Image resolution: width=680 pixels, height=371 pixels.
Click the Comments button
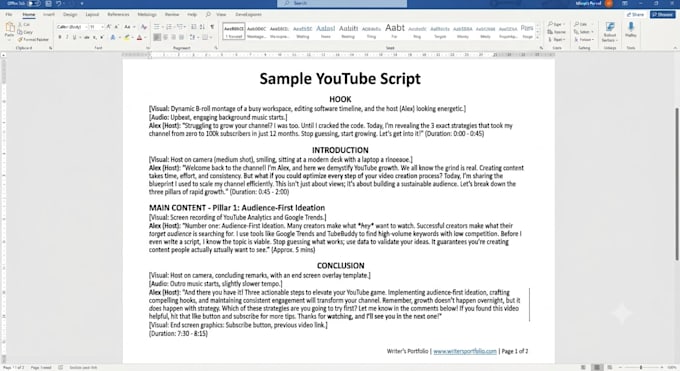pos(663,14)
